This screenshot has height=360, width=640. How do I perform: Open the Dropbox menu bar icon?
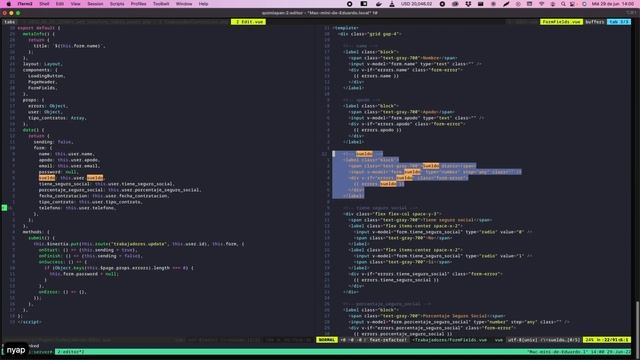point(468,4)
